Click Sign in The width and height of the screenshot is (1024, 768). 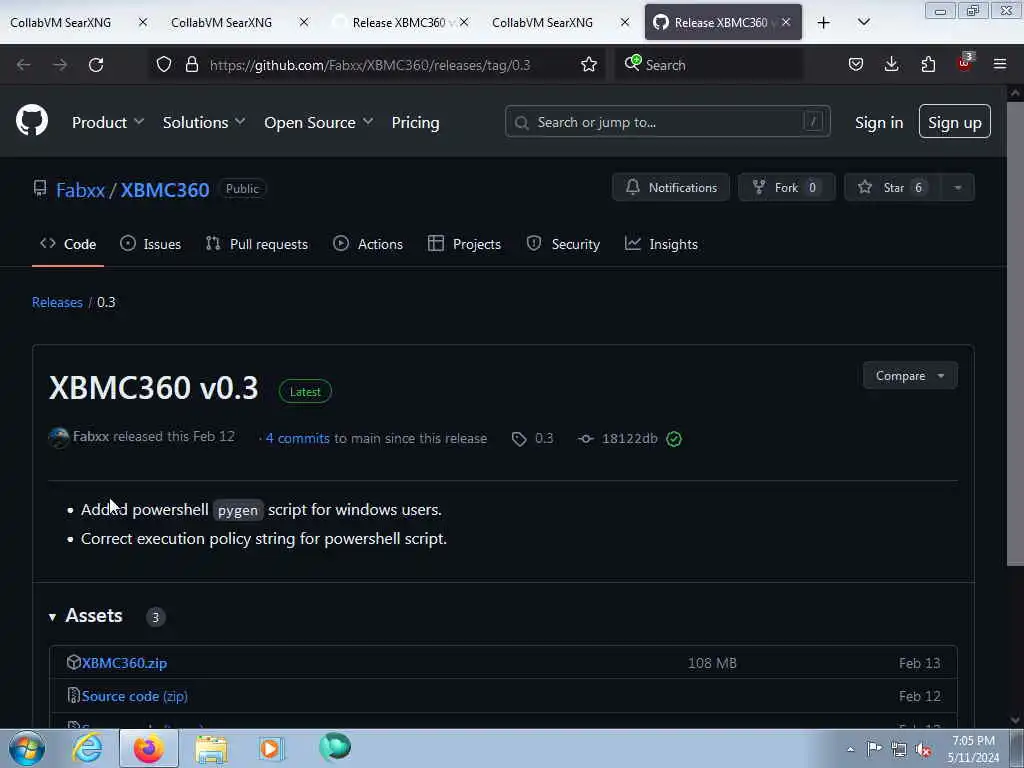coord(879,122)
